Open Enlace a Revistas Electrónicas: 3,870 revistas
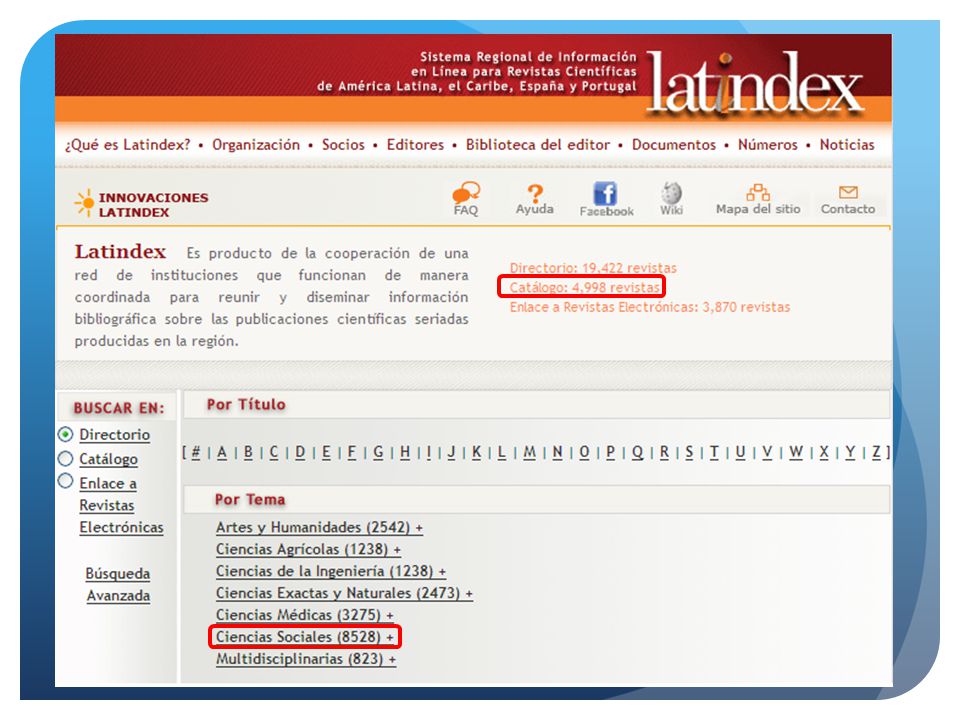 [x=650, y=307]
